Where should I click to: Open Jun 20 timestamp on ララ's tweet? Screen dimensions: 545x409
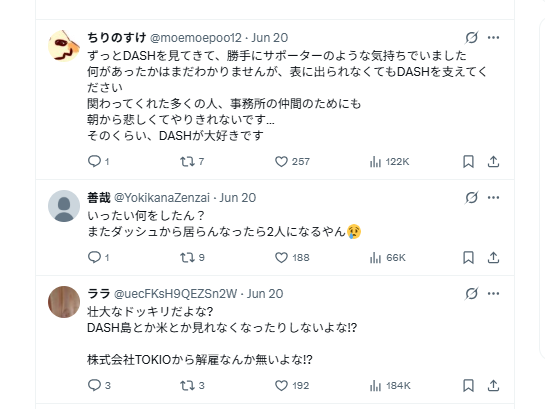265,294
